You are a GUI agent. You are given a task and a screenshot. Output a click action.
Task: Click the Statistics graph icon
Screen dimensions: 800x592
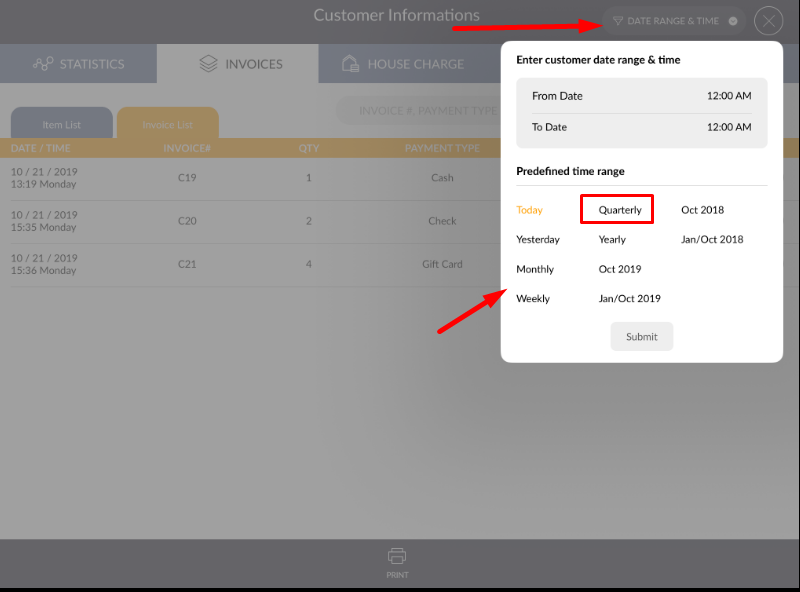pos(43,64)
